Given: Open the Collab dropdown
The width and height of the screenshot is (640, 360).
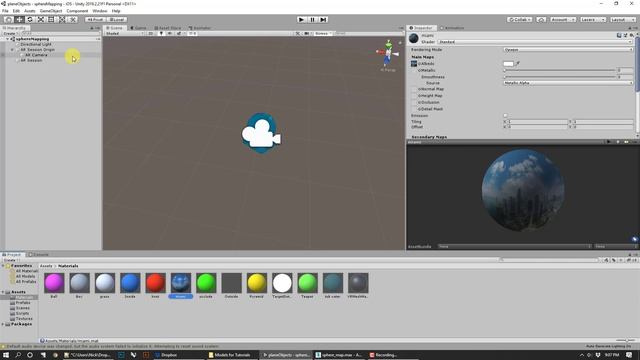Looking at the screenshot, I should [520, 19].
